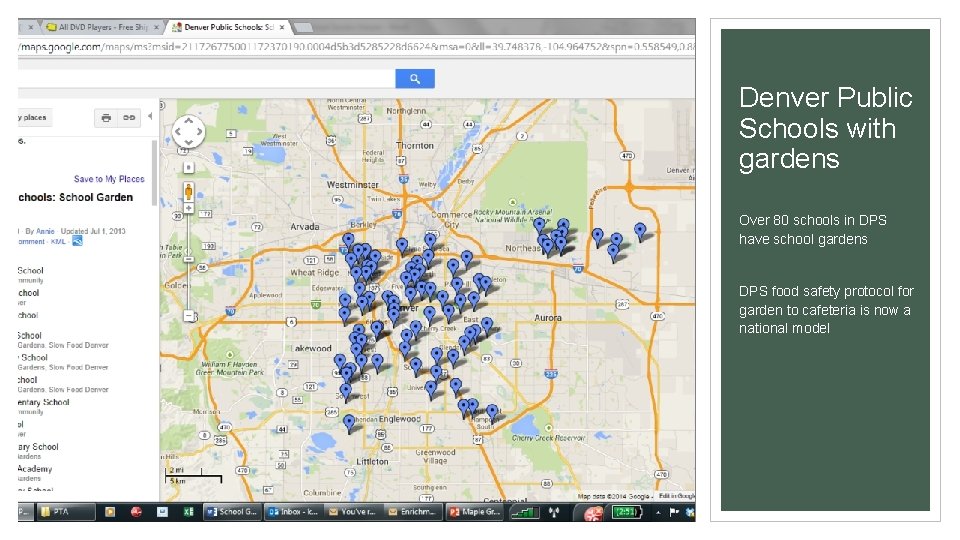This screenshot has width=960, height=540.
Task: Click the Arvada label on the map
Action: pos(304,226)
